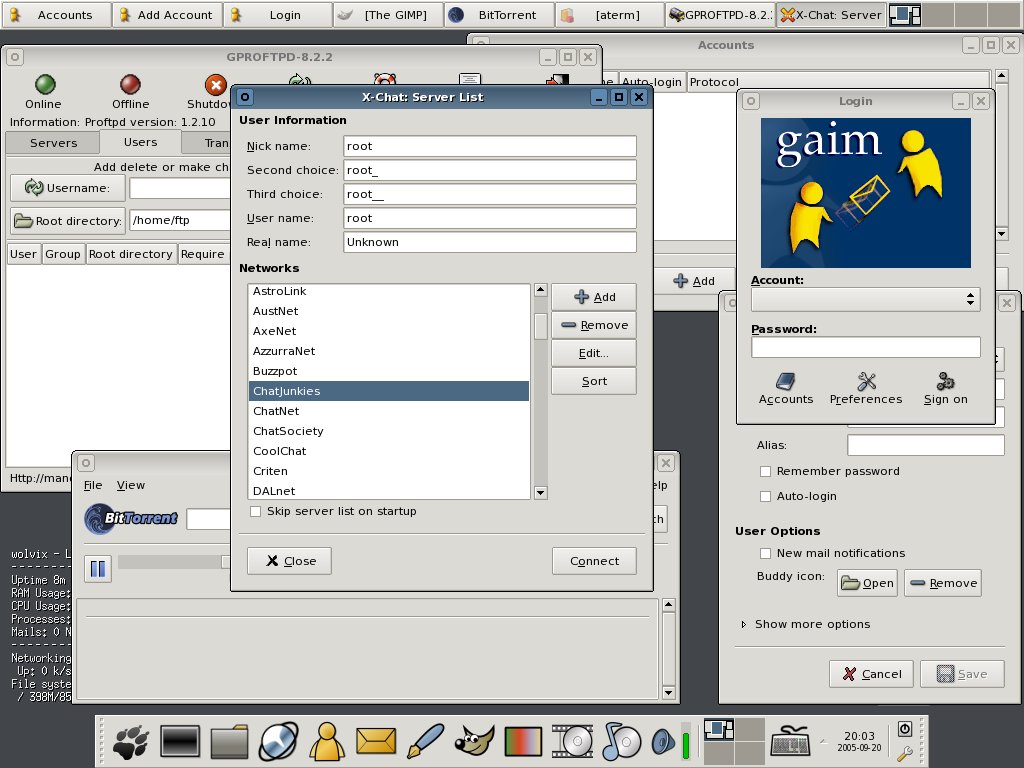
Task: Open the mail envelope dock icon
Action: (x=376, y=742)
